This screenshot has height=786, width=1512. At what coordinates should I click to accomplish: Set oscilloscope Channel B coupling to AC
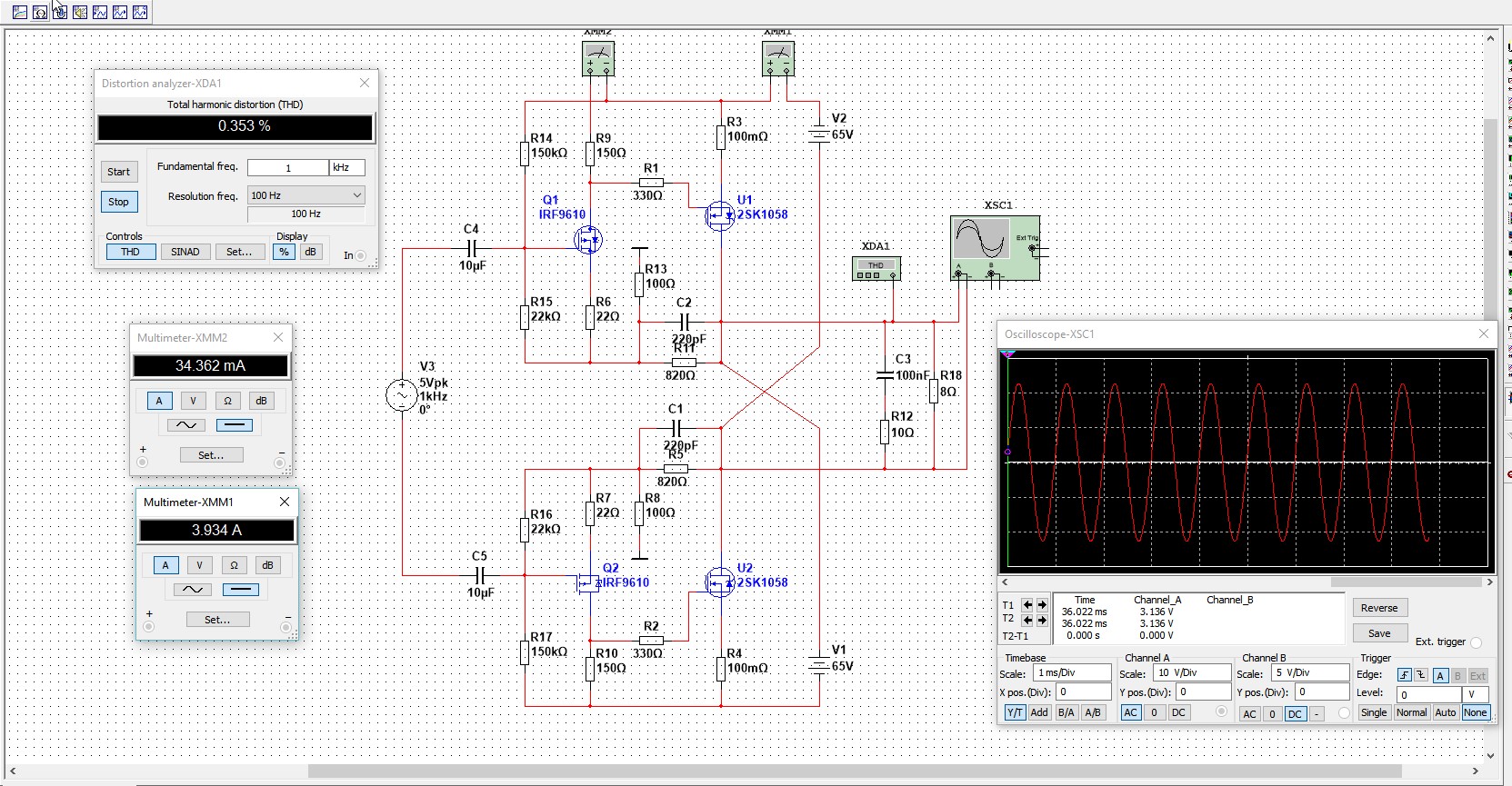pyautogui.click(x=1250, y=714)
